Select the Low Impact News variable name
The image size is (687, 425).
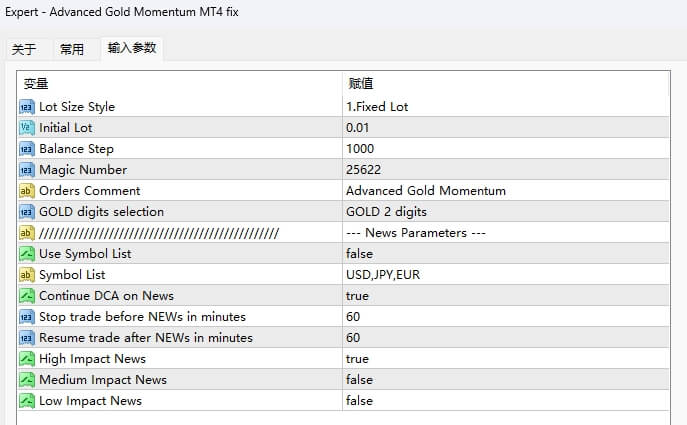91,401
